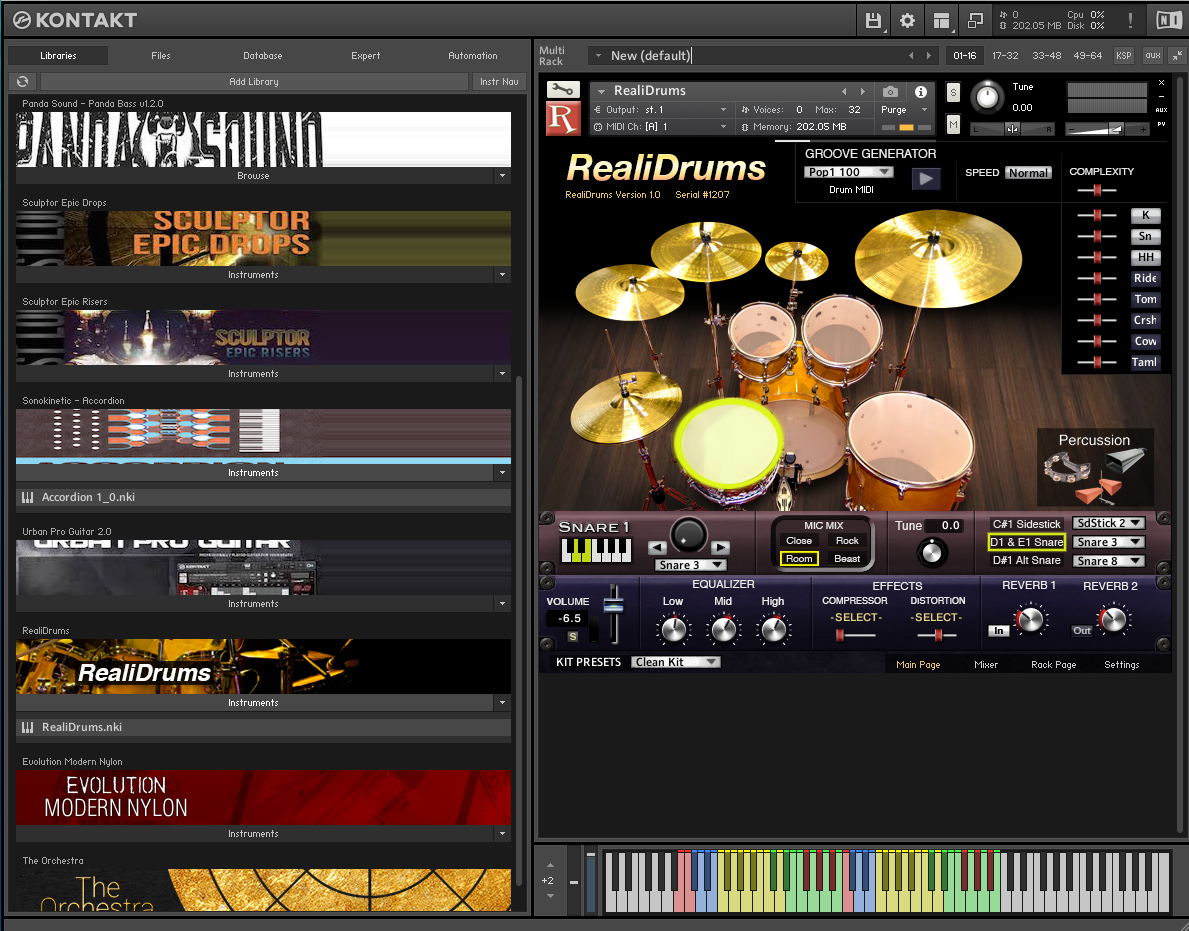Viewport: 1189px width, 931px height.
Task: Open the Purge dropdown menu
Action: tap(905, 109)
